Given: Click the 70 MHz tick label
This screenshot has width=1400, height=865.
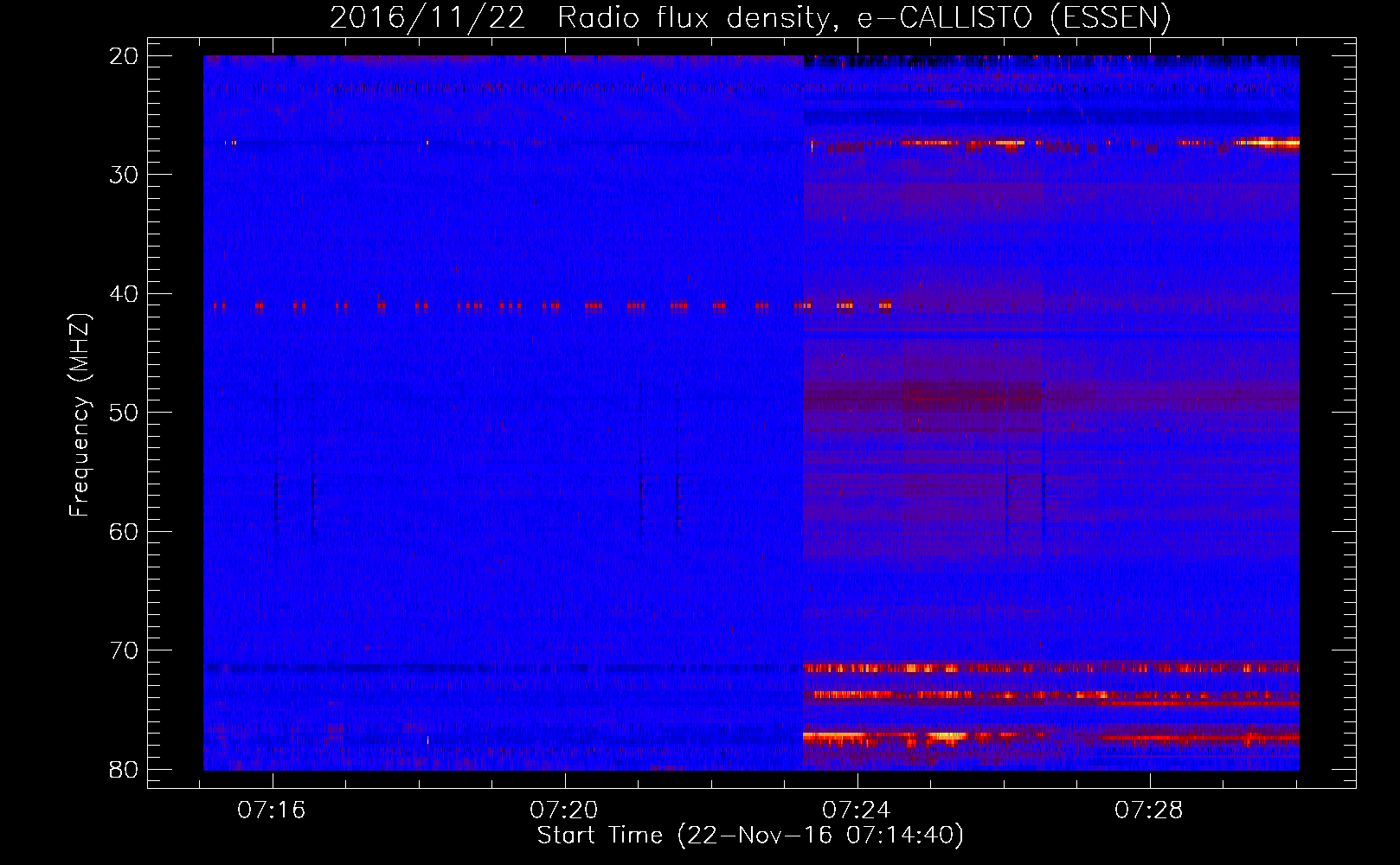Looking at the screenshot, I should (x=125, y=650).
